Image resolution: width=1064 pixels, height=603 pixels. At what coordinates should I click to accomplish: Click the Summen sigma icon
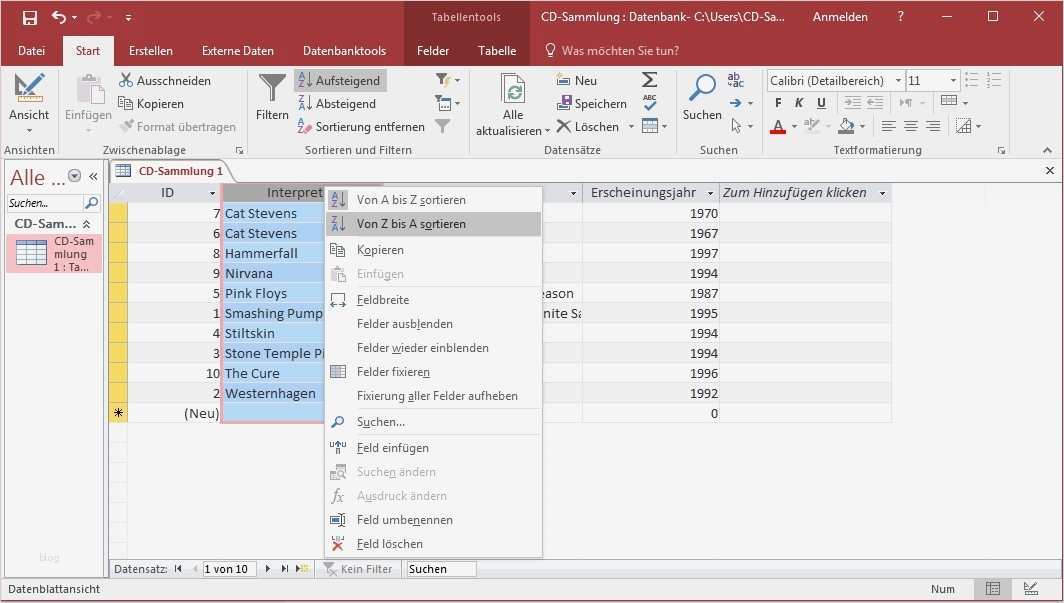point(649,80)
